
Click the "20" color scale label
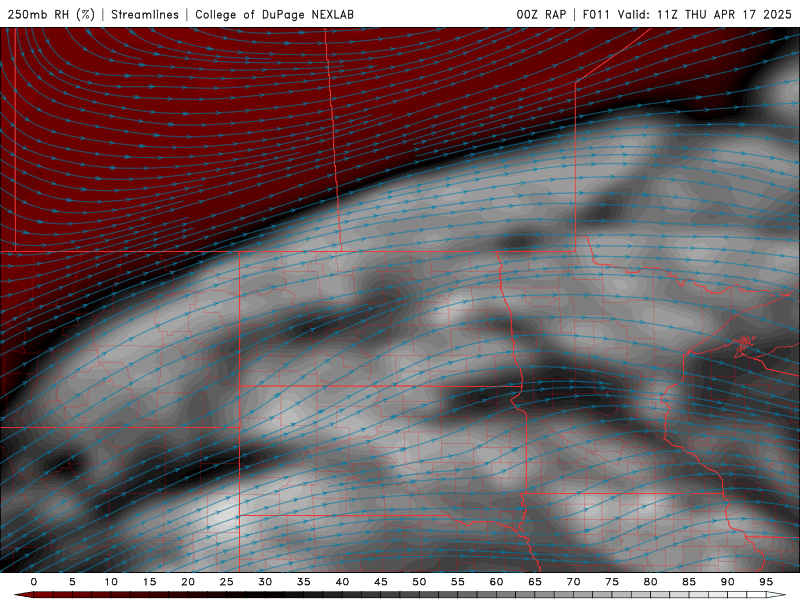click(x=188, y=582)
